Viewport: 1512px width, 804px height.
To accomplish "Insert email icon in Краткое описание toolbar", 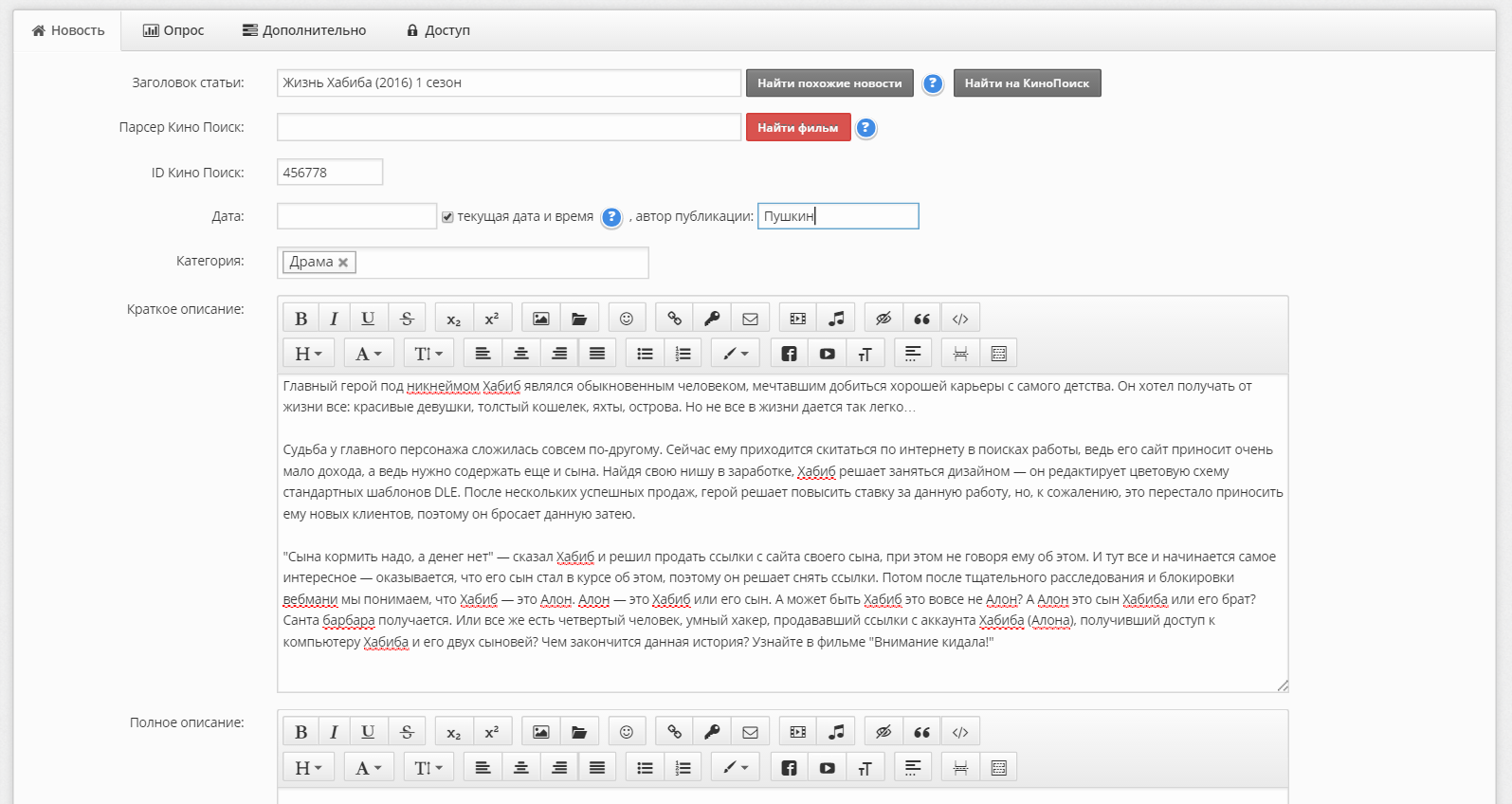I will click(x=750, y=319).
